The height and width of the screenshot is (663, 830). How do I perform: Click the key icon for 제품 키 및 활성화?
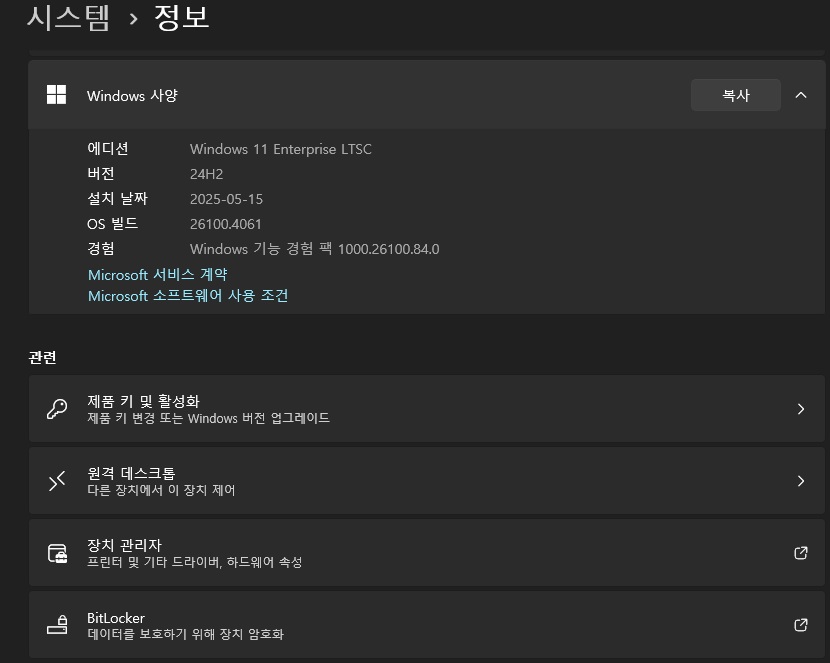coord(57,409)
